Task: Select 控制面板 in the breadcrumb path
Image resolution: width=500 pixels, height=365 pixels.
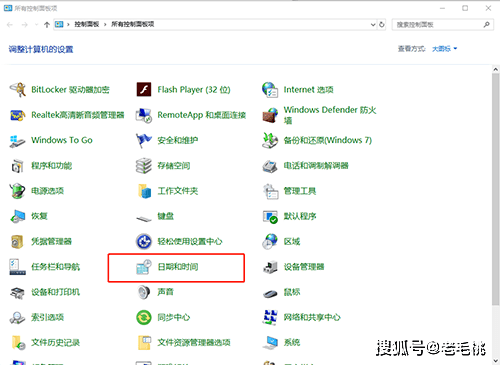Action: (x=87, y=24)
